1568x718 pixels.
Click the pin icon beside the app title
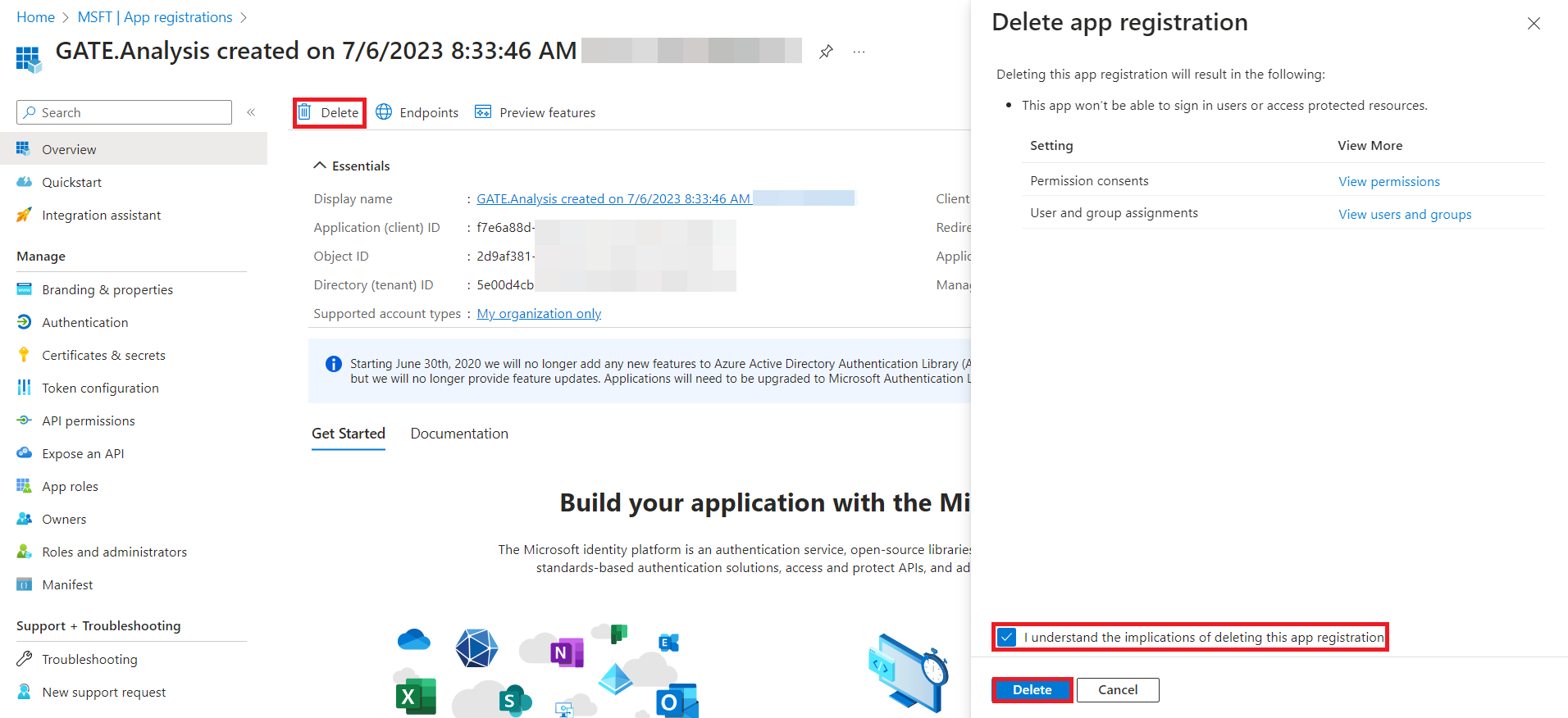[826, 52]
